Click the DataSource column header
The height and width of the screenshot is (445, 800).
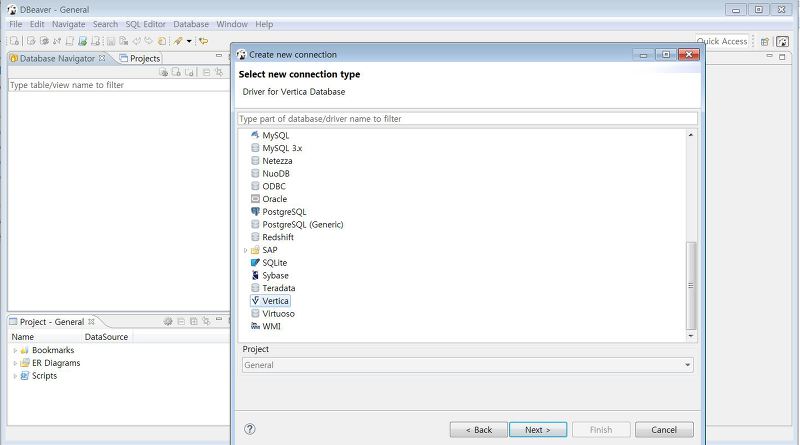tap(106, 337)
